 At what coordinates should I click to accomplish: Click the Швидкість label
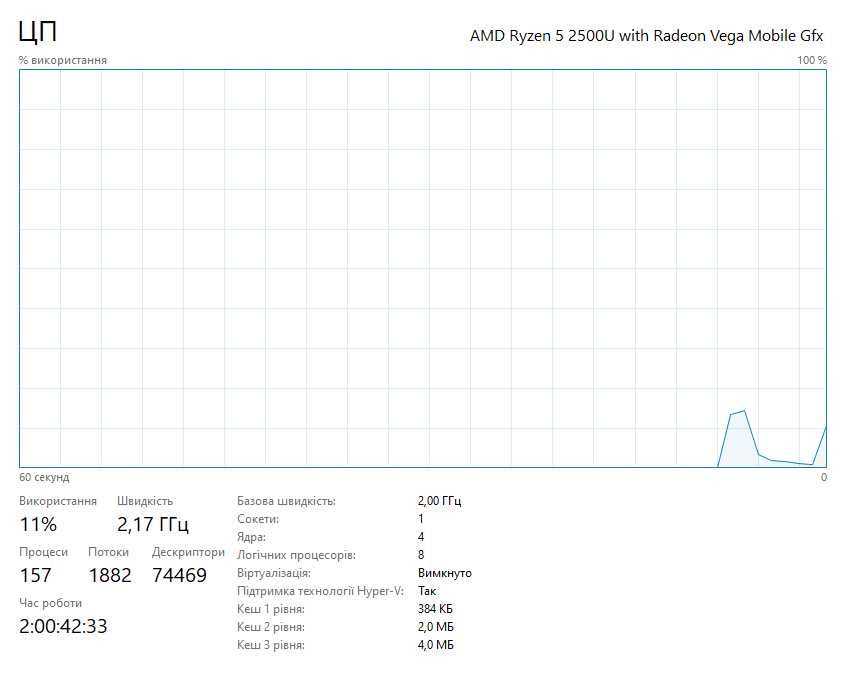point(145,501)
